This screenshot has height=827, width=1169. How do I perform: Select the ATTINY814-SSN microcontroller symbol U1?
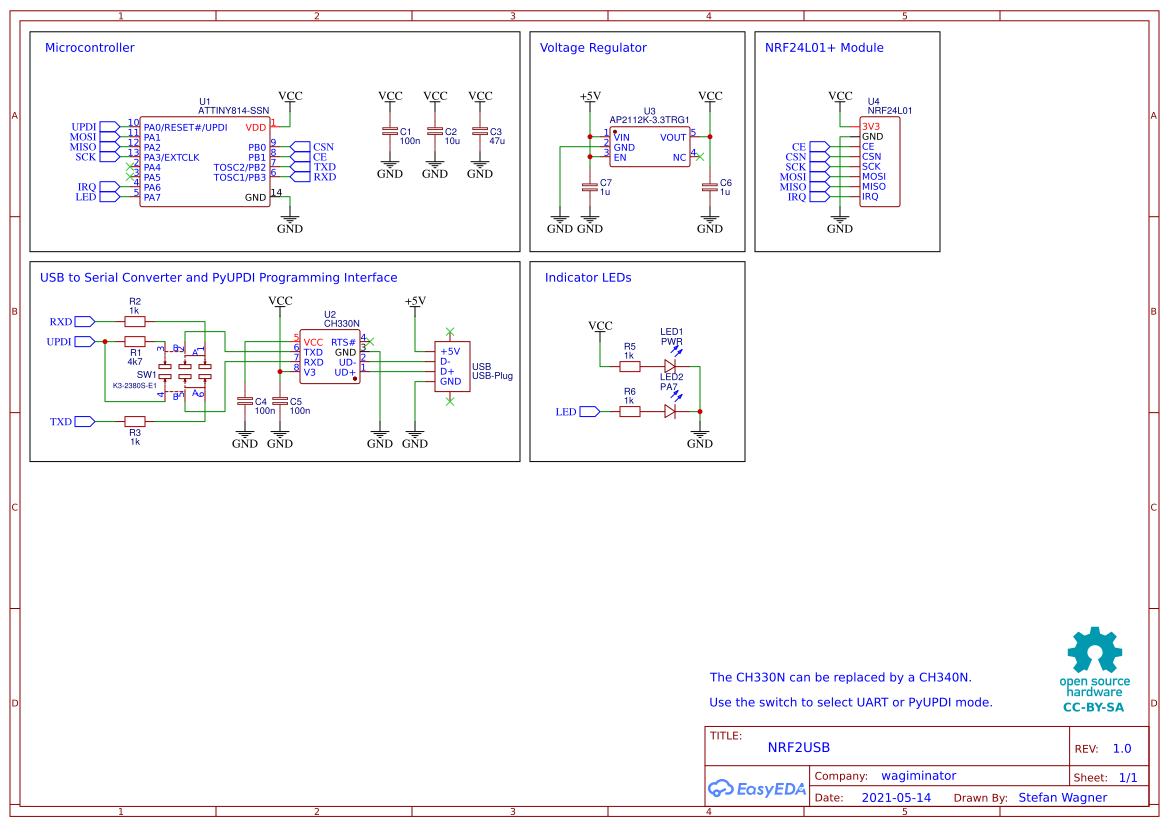coord(205,160)
